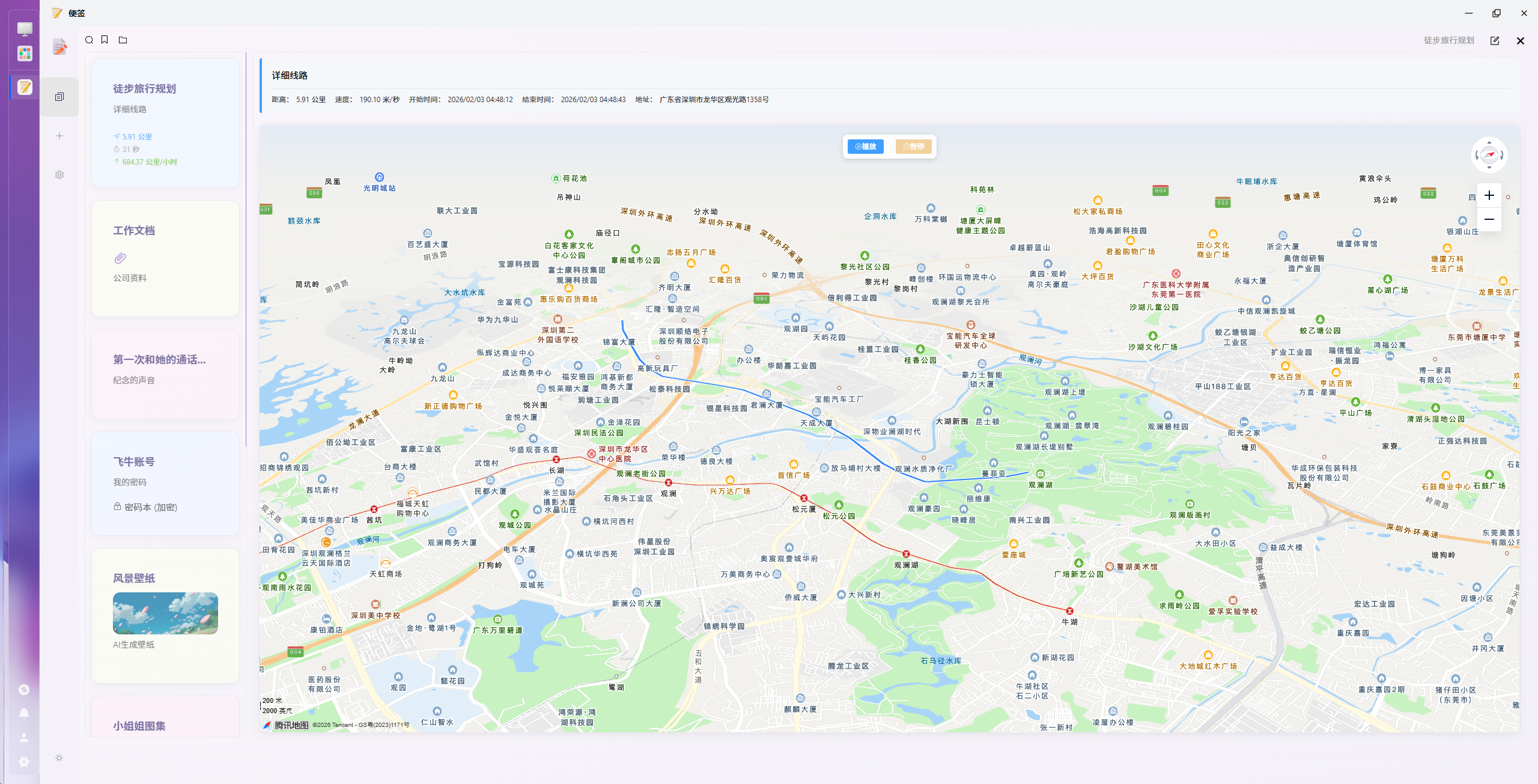Open the gear settings in notes sidebar
The image size is (1538, 784).
coord(59,175)
